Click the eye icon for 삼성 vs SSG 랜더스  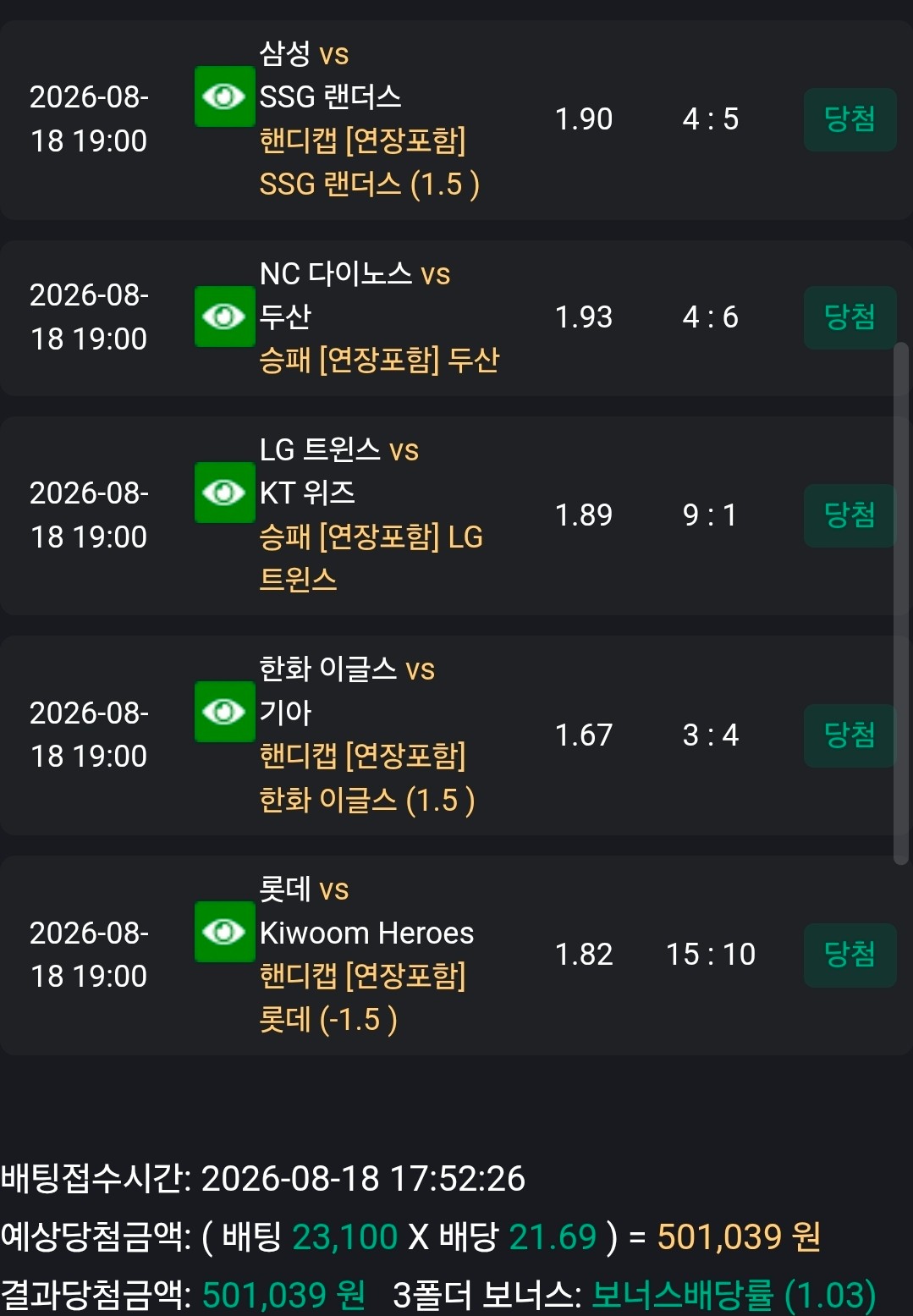(224, 96)
